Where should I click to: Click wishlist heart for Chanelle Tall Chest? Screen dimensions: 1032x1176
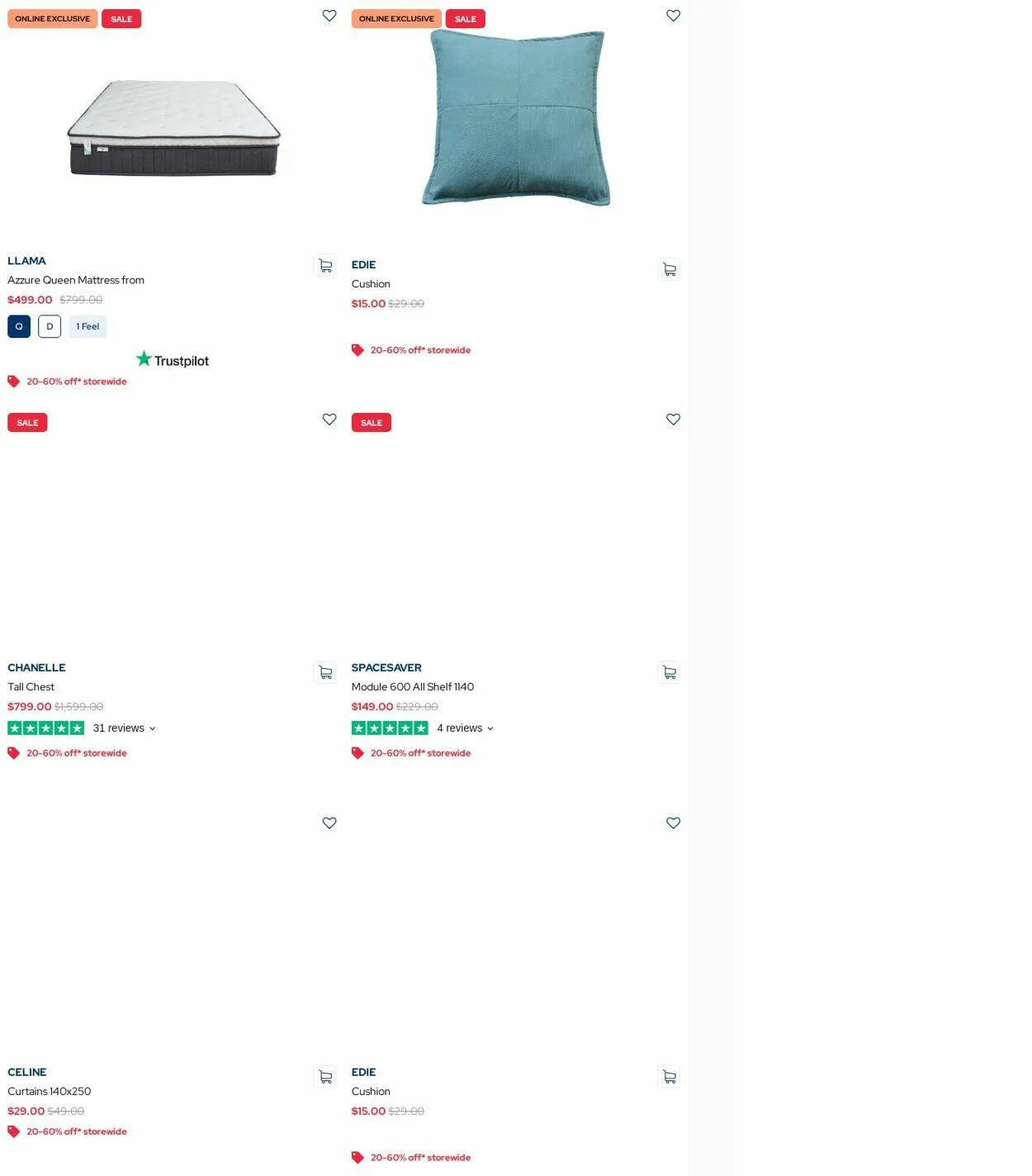(x=329, y=420)
